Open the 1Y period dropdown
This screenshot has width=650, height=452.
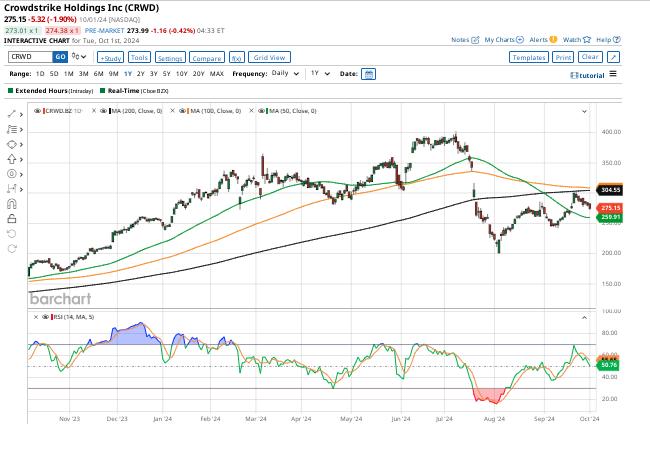(x=320, y=73)
